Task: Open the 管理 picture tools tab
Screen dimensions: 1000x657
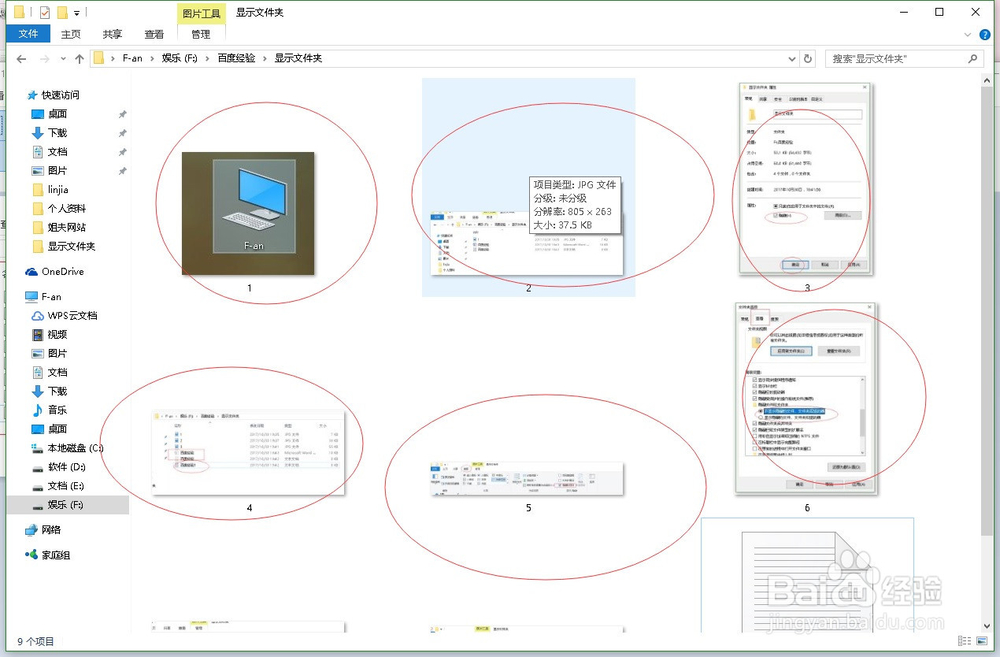Action: tap(200, 34)
